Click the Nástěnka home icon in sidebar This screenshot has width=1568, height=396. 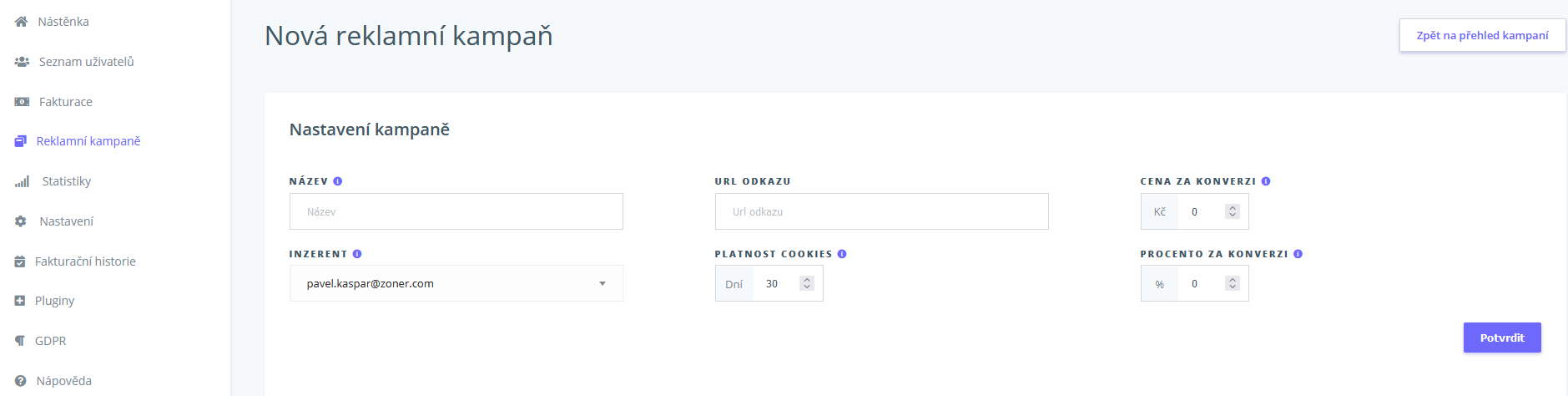pyautogui.click(x=22, y=22)
